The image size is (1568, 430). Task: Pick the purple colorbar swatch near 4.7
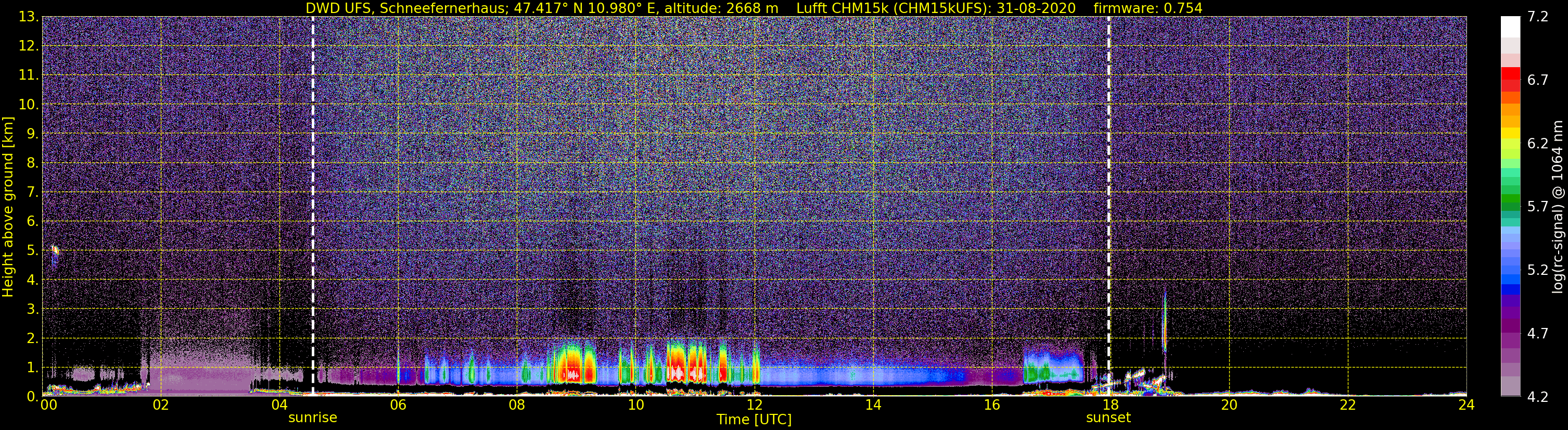[x=1510, y=327]
